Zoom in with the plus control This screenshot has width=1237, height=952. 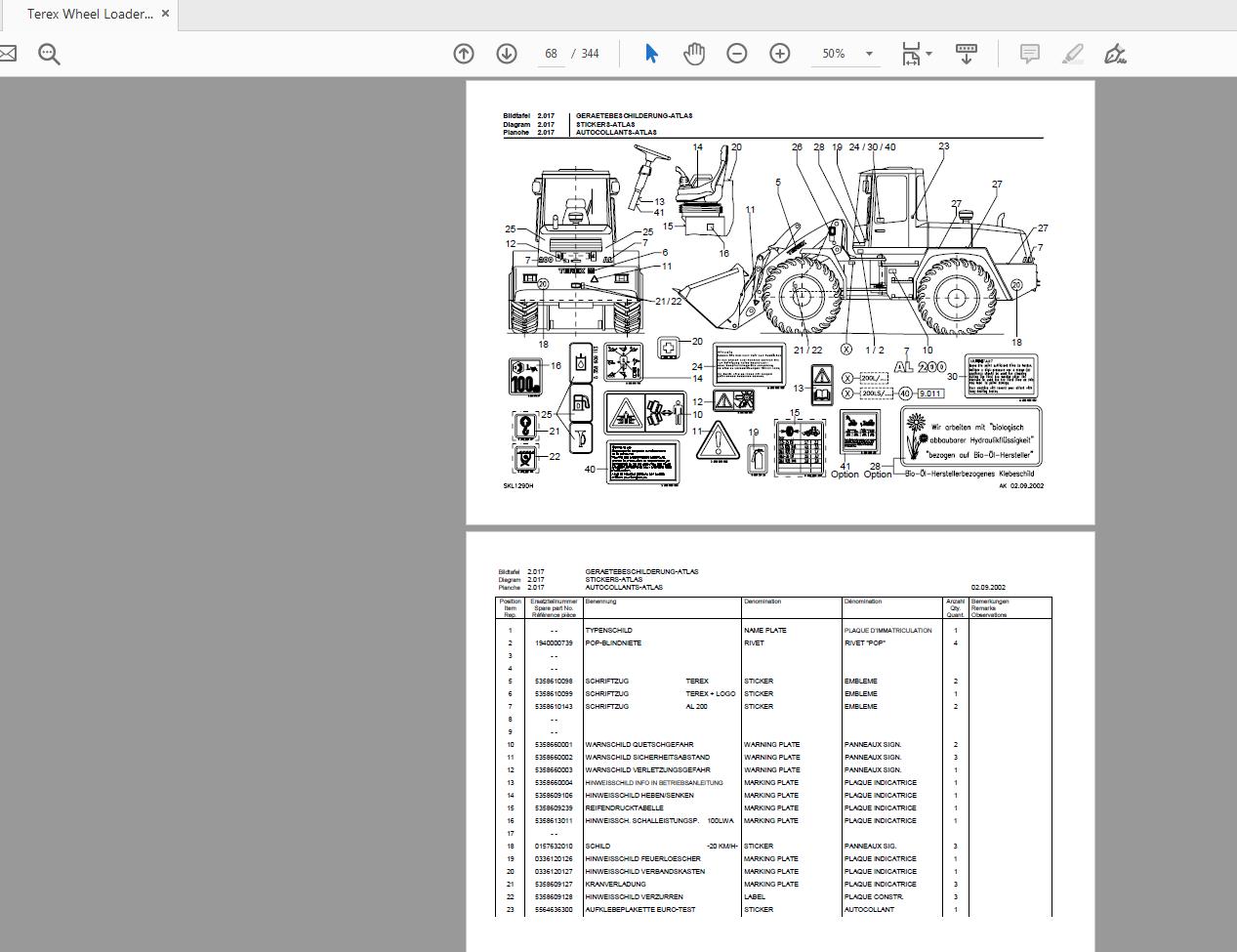[x=779, y=54]
